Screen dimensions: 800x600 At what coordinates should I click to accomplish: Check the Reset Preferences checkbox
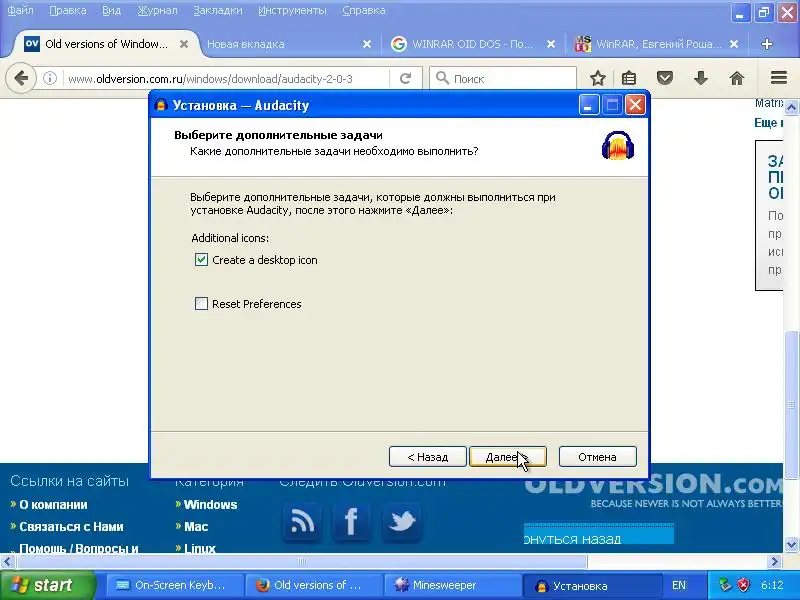tap(202, 304)
